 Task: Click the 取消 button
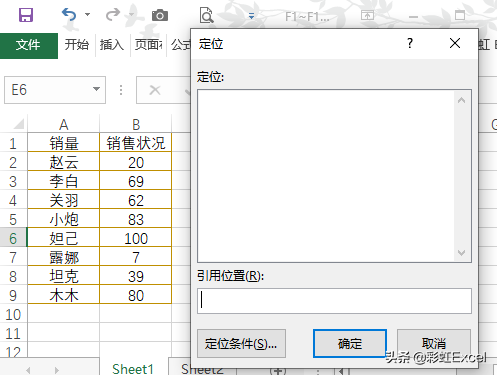434,343
